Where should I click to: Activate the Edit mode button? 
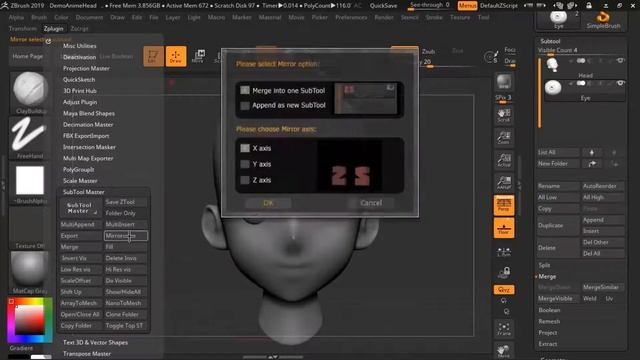coord(153,56)
